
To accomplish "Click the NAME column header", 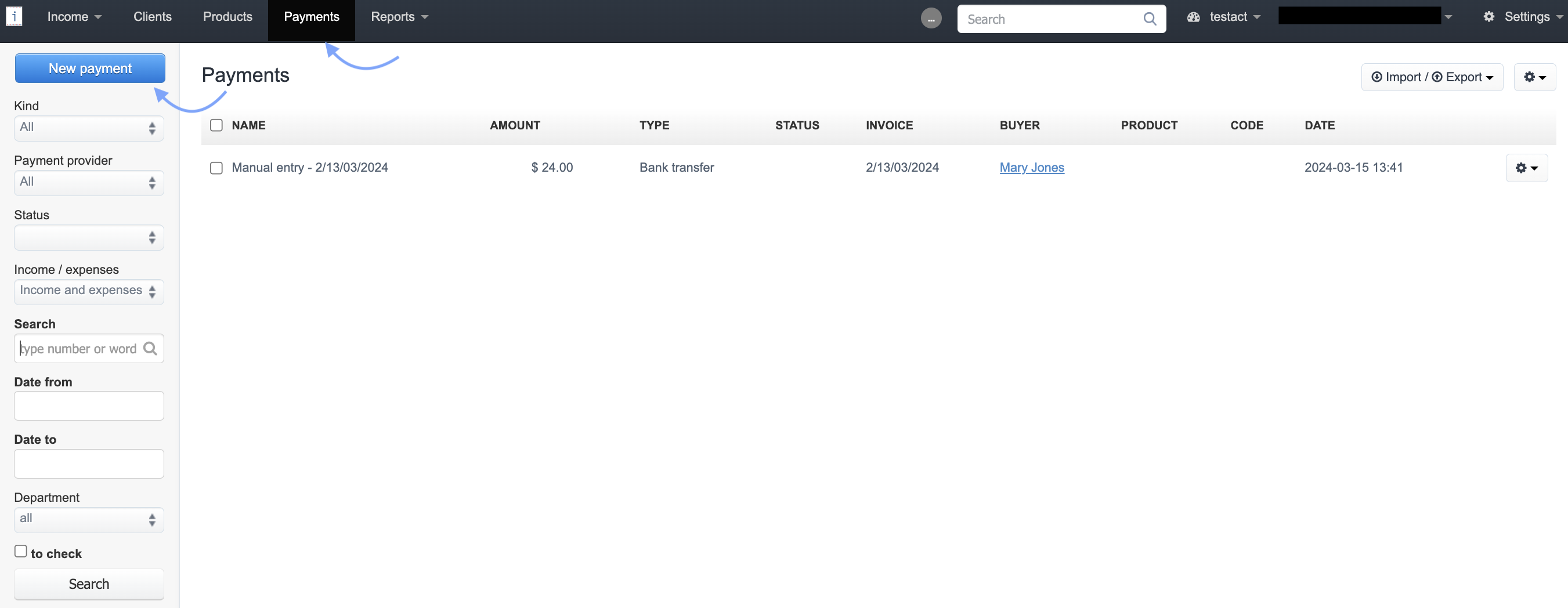I will tap(248, 125).
